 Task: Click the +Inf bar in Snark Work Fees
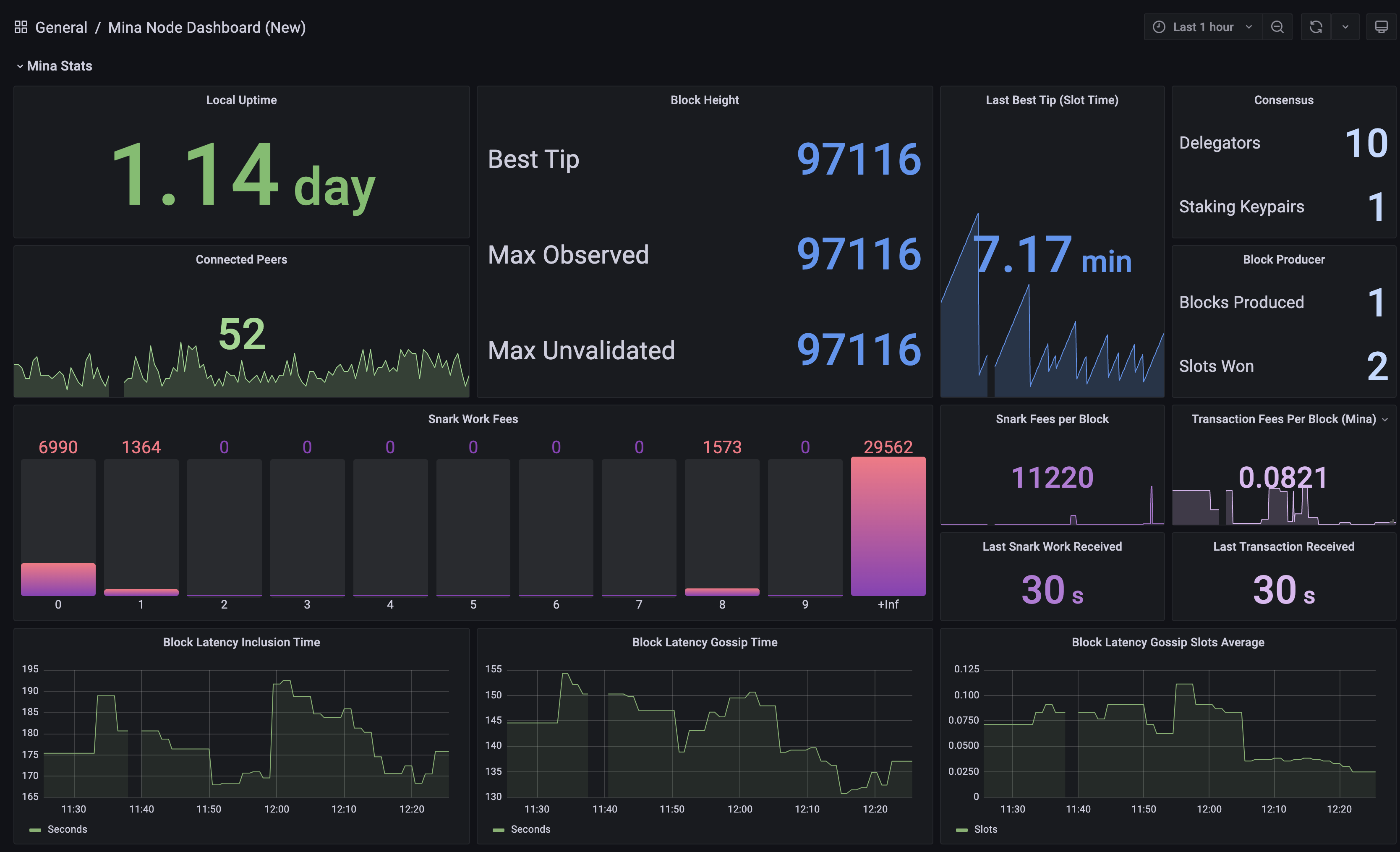click(x=888, y=526)
